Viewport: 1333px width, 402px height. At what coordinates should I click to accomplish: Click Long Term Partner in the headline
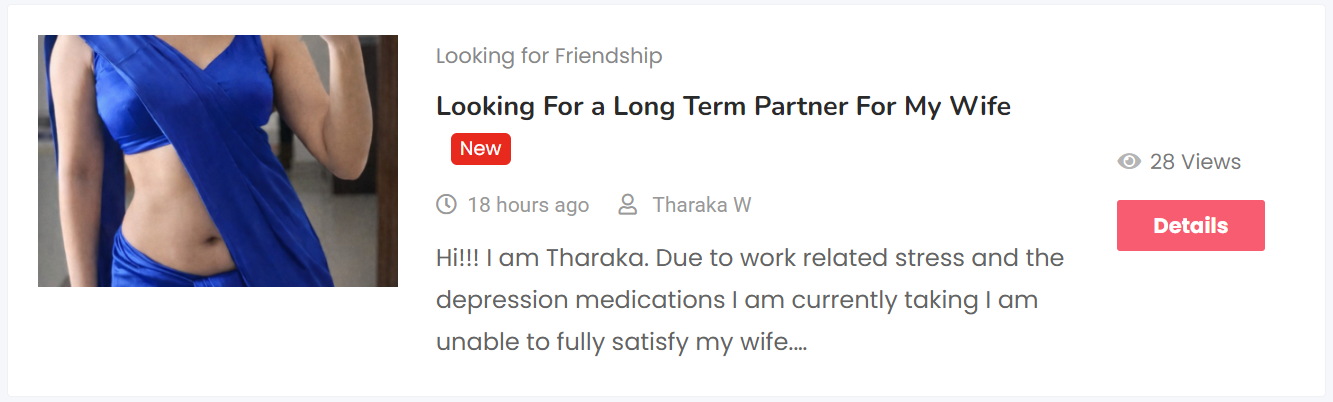coord(730,106)
